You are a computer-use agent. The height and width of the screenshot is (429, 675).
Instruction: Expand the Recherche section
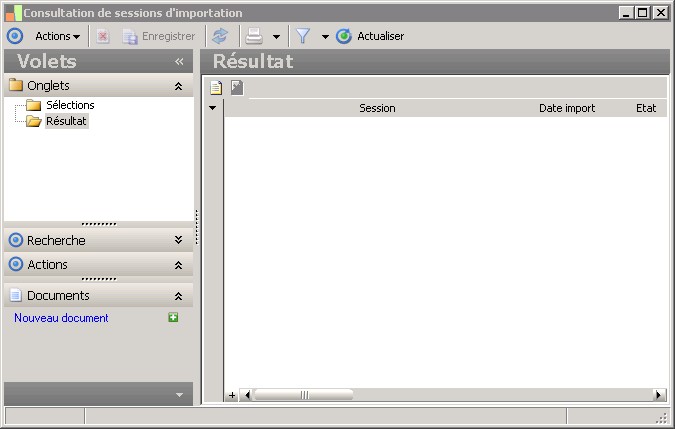click(178, 240)
